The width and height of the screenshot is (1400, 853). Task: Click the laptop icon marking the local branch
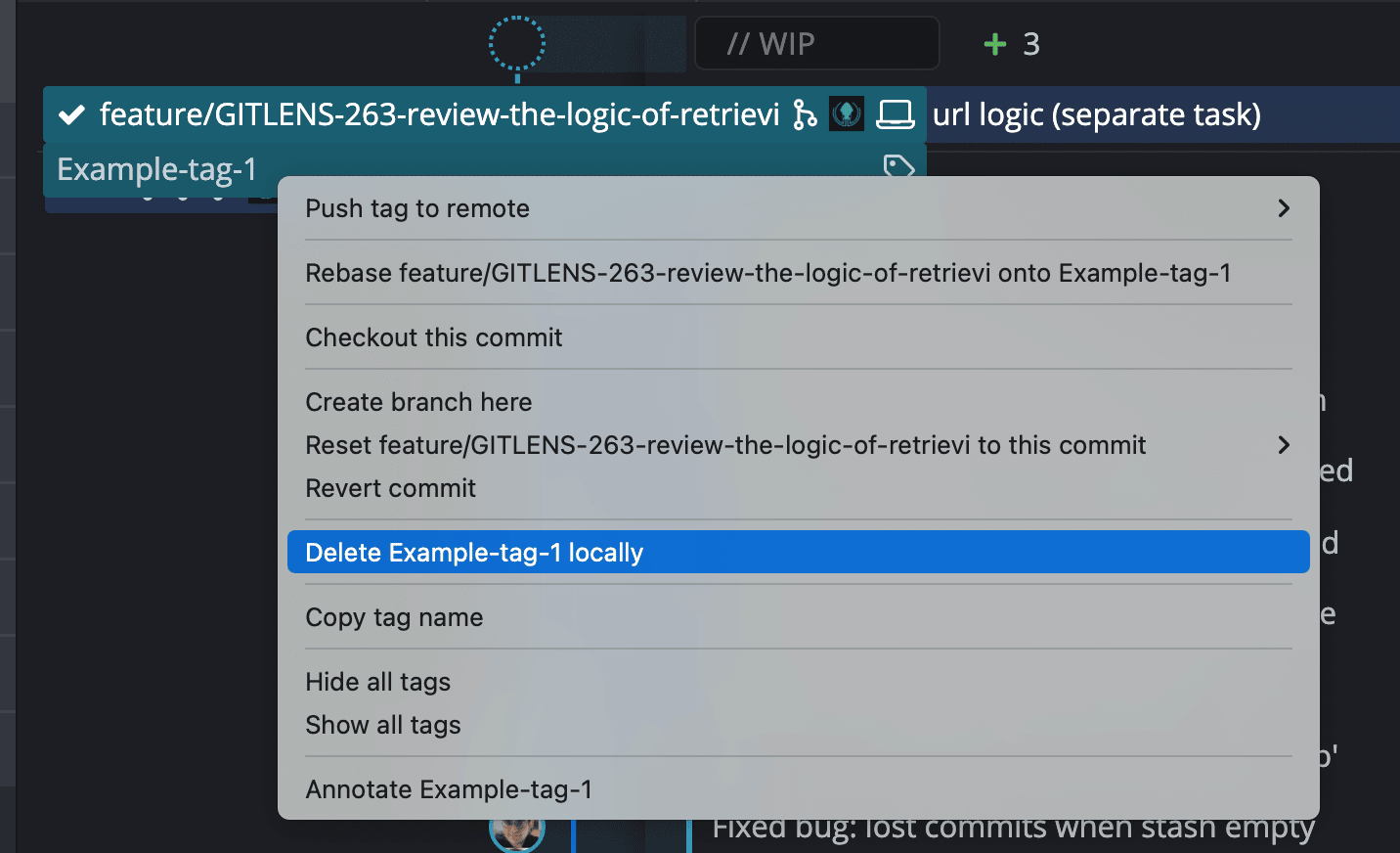click(x=895, y=113)
